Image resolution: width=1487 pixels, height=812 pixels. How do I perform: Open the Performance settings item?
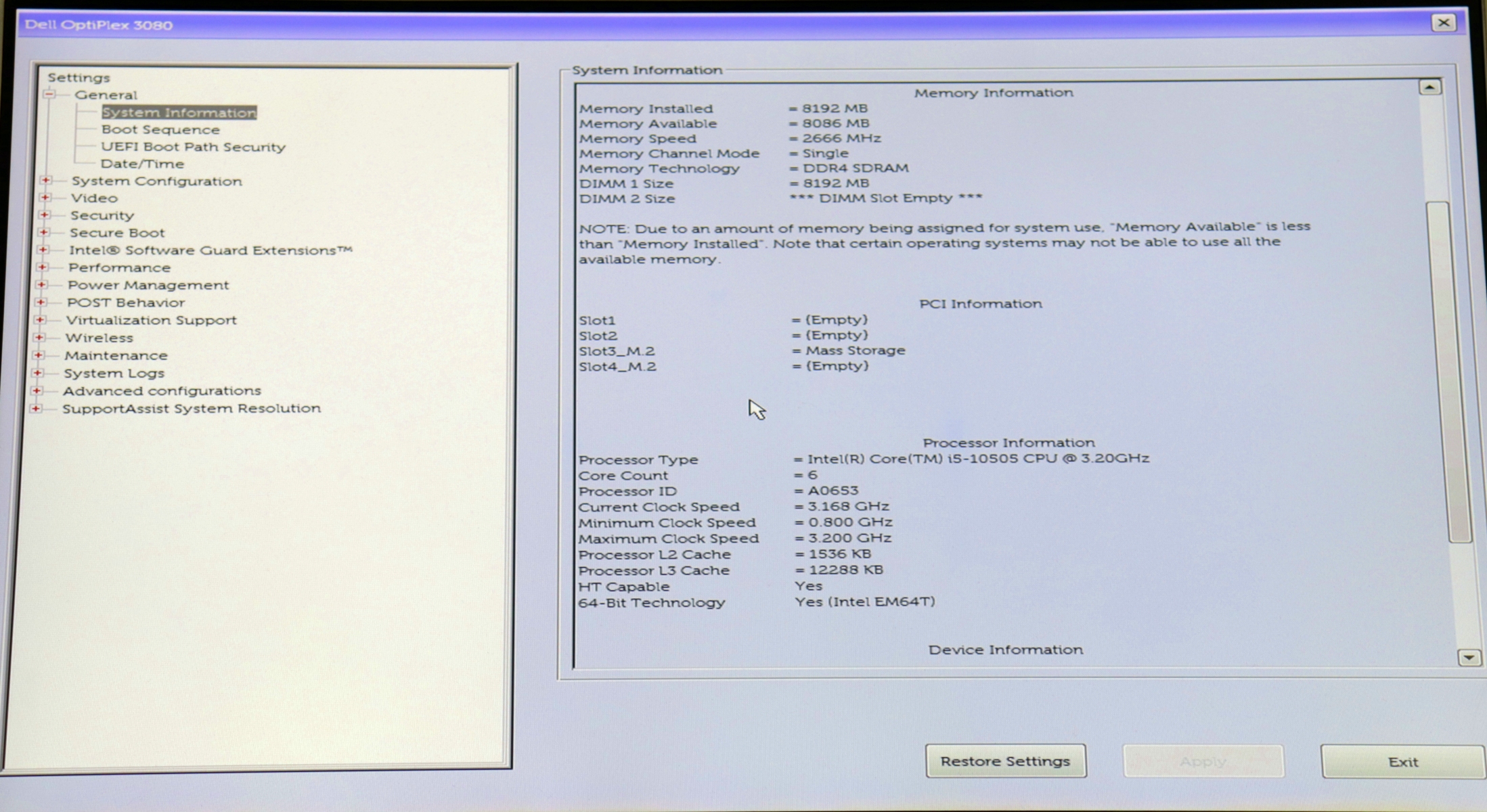[119, 267]
